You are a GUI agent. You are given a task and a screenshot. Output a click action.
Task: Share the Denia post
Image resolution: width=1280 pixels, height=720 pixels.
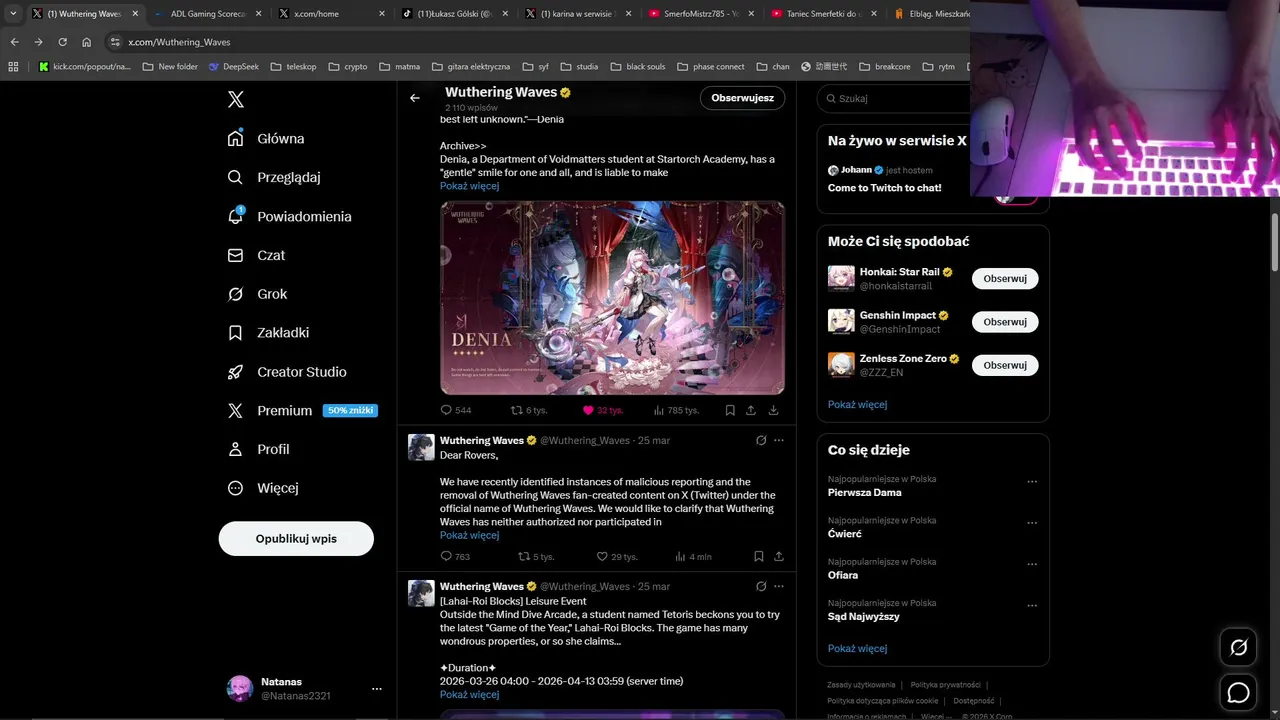click(751, 410)
